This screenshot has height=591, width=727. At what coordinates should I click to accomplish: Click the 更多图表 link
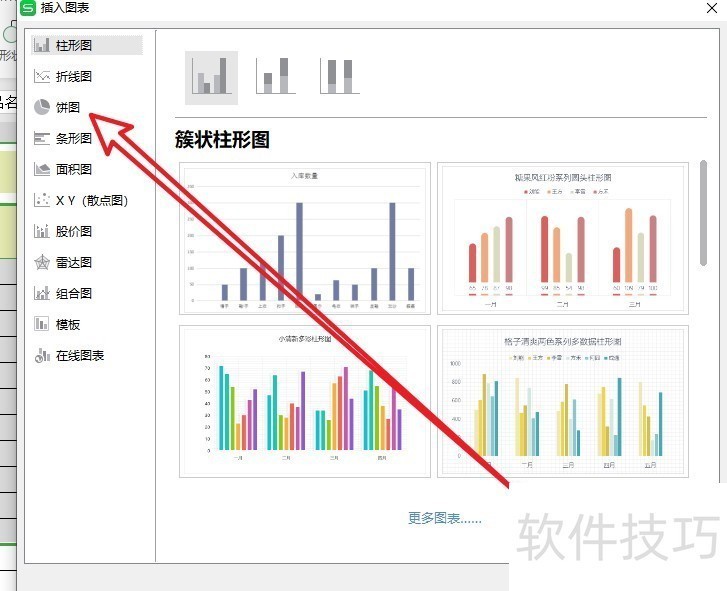coord(444,518)
